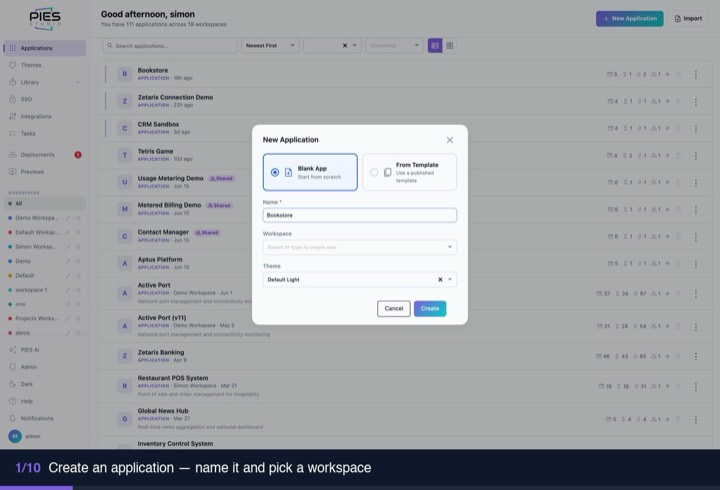Clear the filter with the X next to Newest First
The height and width of the screenshot is (490, 720).
click(345, 45)
